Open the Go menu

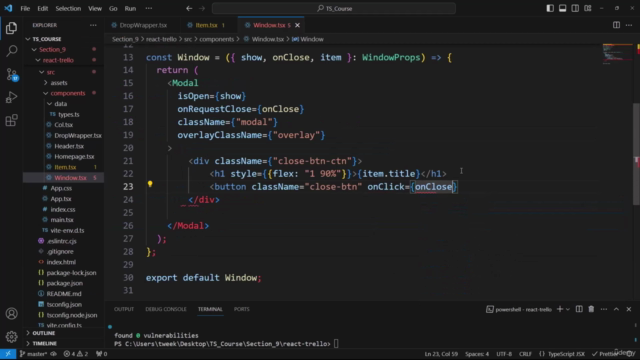click(x=113, y=8)
